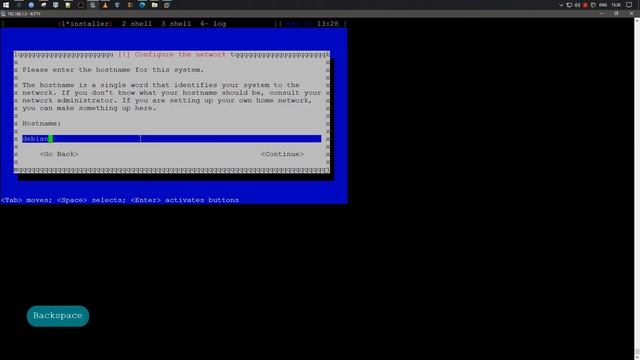Image resolution: width=640 pixels, height=360 pixels.
Task: Click 'Please enter the hostname for this system.'
Action: pyautogui.click(x=113, y=70)
